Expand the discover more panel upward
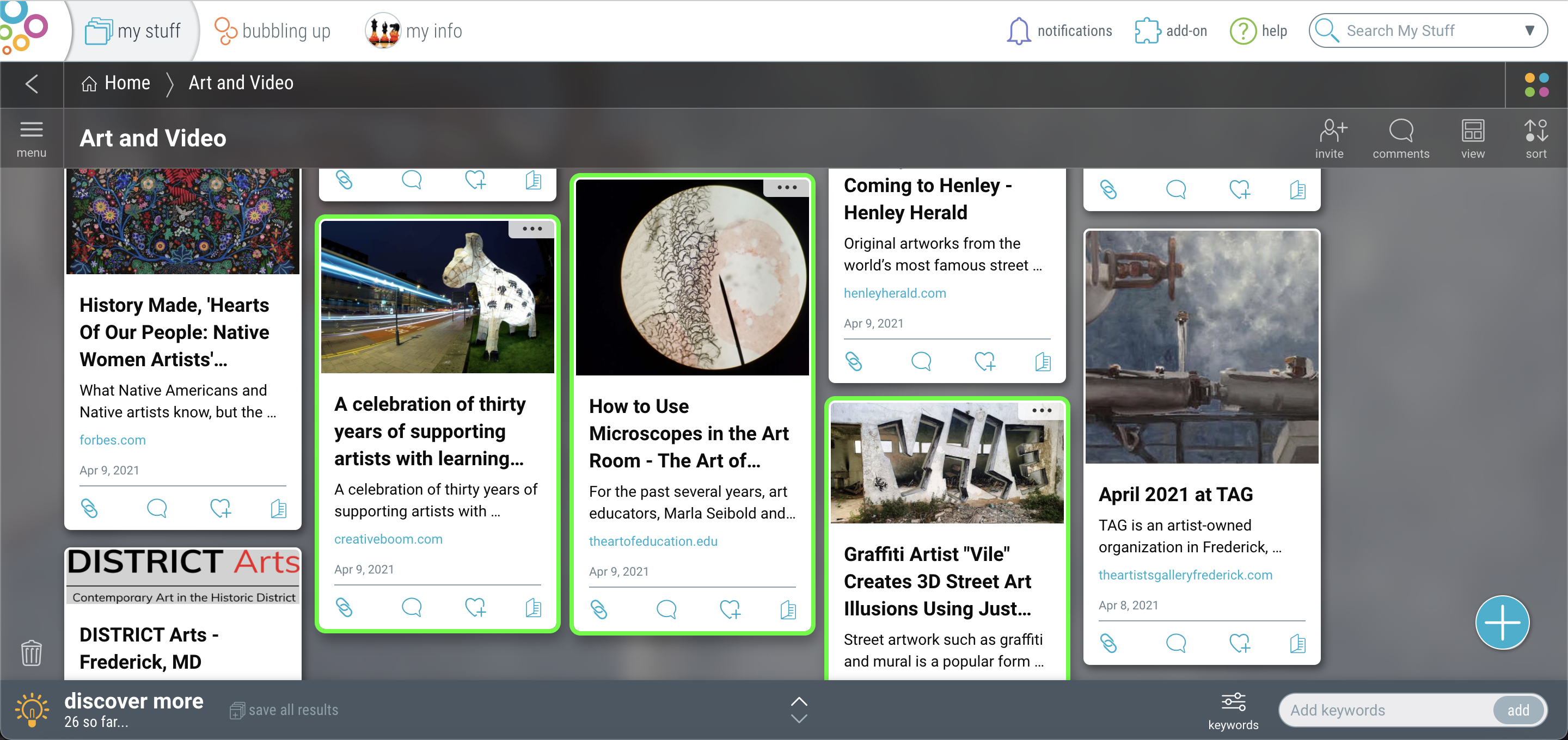The image size is (1568, 740). (x=799, y=702)
